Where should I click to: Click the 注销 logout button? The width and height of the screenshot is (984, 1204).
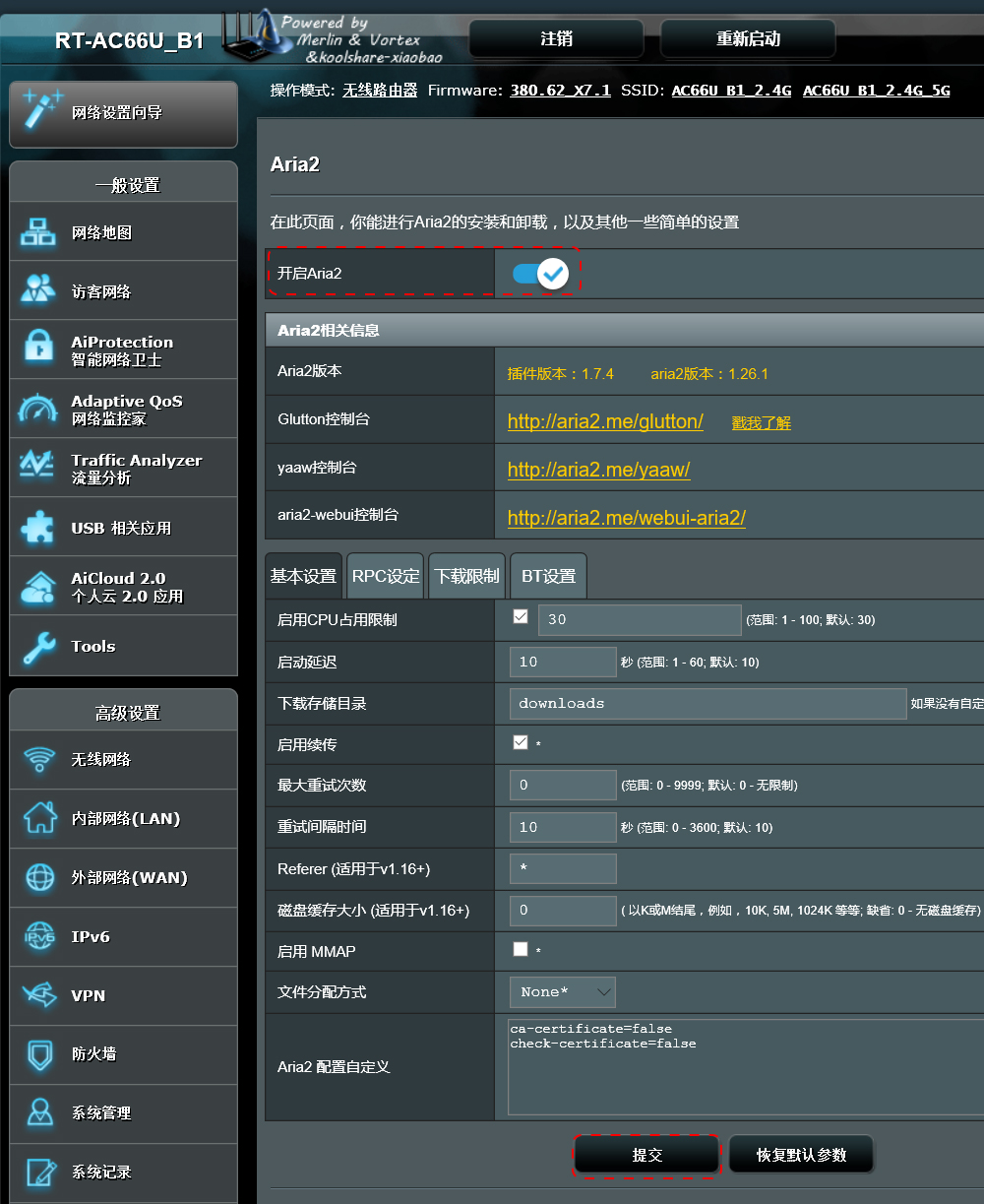point(557,39)
